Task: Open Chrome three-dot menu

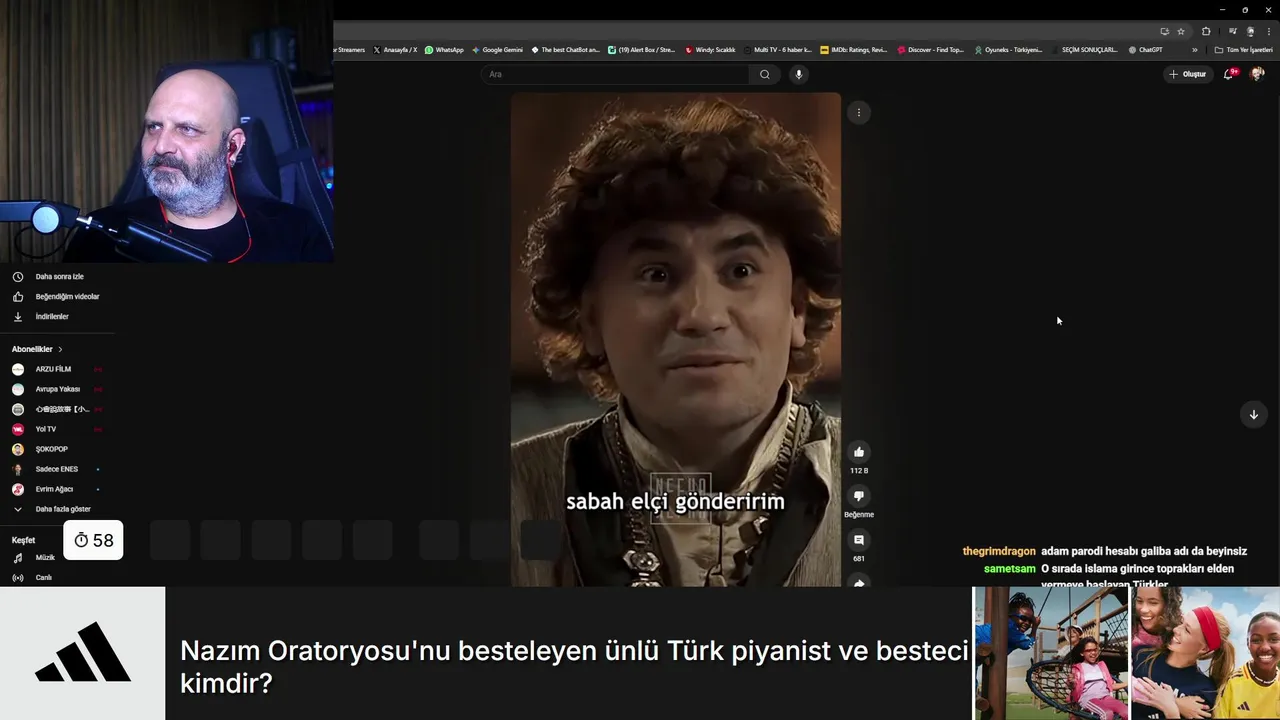Action: [x=1268, y=31]
